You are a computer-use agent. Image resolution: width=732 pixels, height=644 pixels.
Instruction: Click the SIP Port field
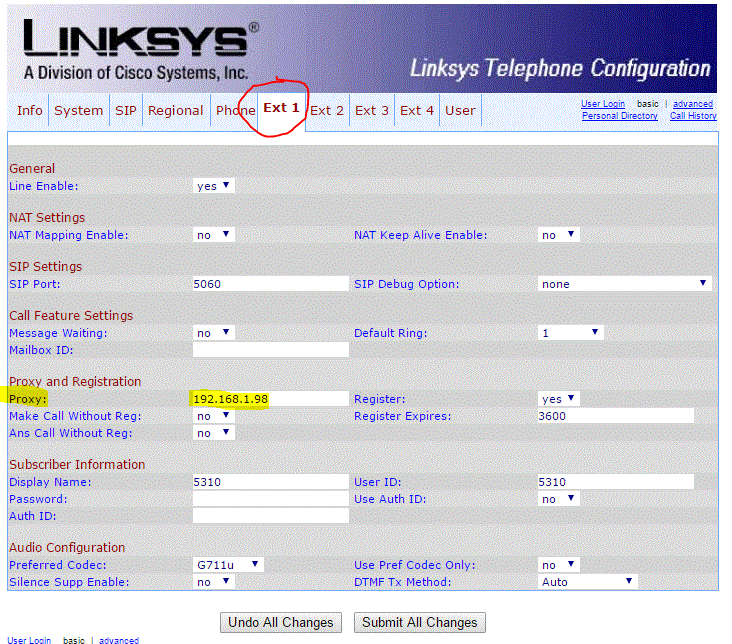(270, 284)
